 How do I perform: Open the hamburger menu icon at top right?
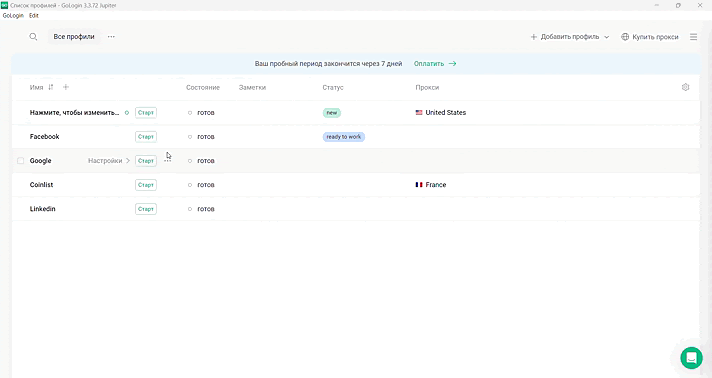coord(693,37)
